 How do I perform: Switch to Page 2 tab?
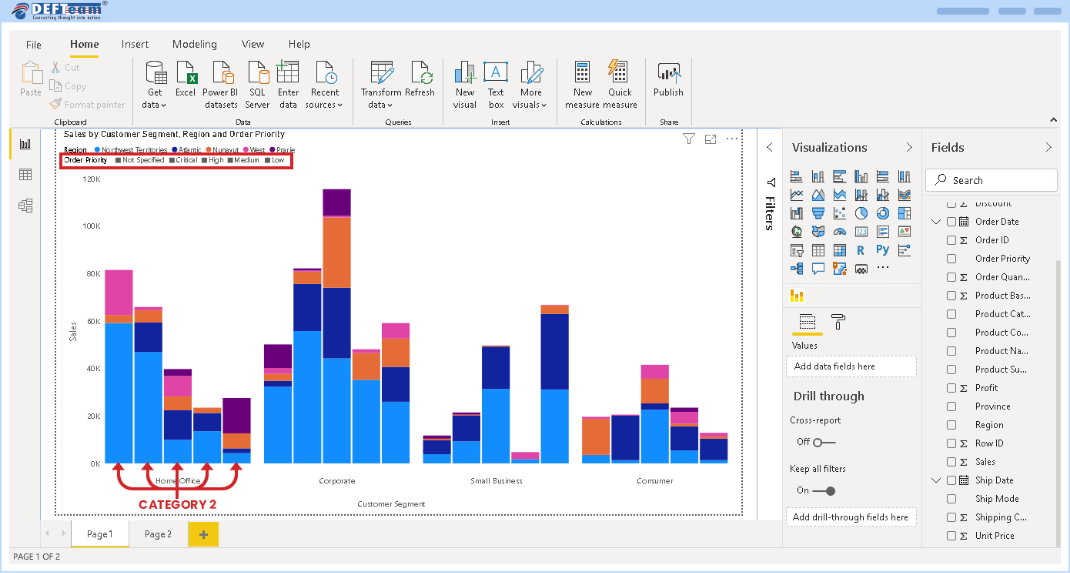158,534
